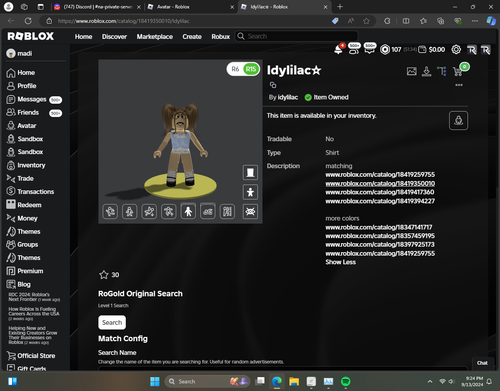The width and height of the screenshot is (500, 391).
Task: Open Spotify from the taskbar
Action: click(346, 381)
